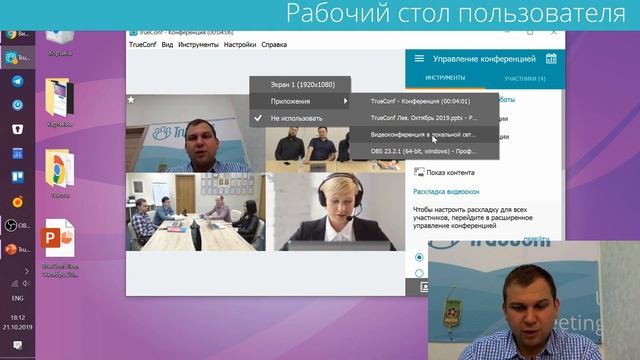
Task: Open the notification center icon on taskbar
Action: tap(17, 345)
